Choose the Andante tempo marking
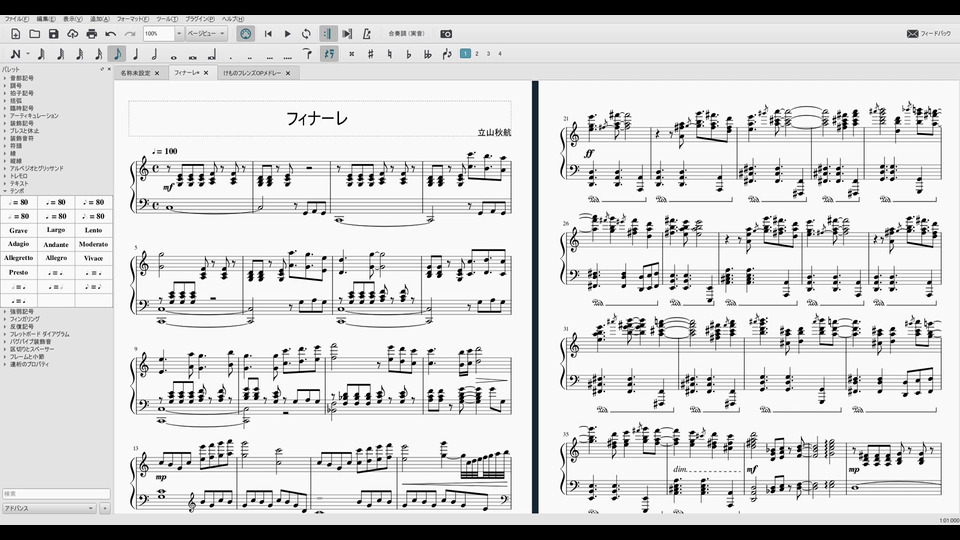Screen dimensions: 960x540 click(x=56, y=244)
